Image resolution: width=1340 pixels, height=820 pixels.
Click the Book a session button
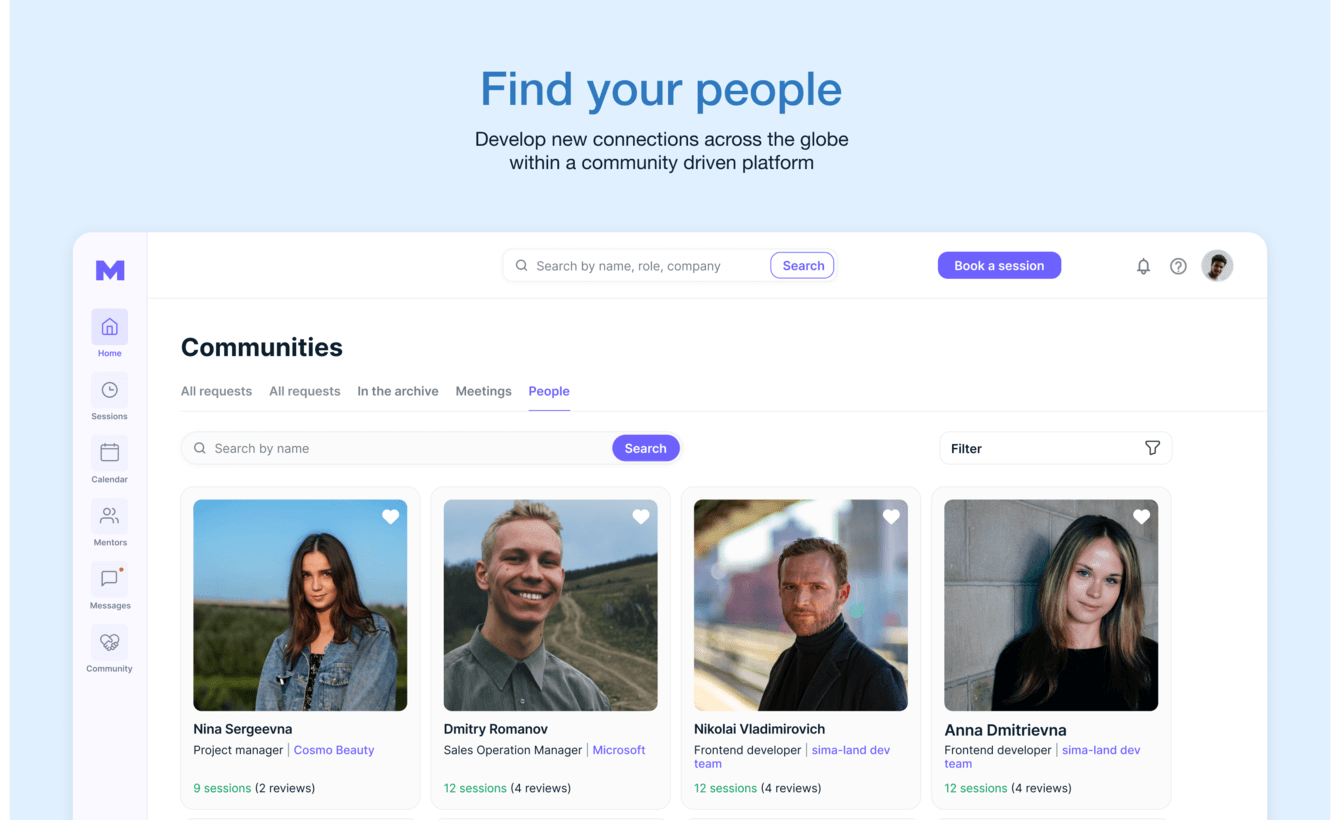click(x=999, y=265)
